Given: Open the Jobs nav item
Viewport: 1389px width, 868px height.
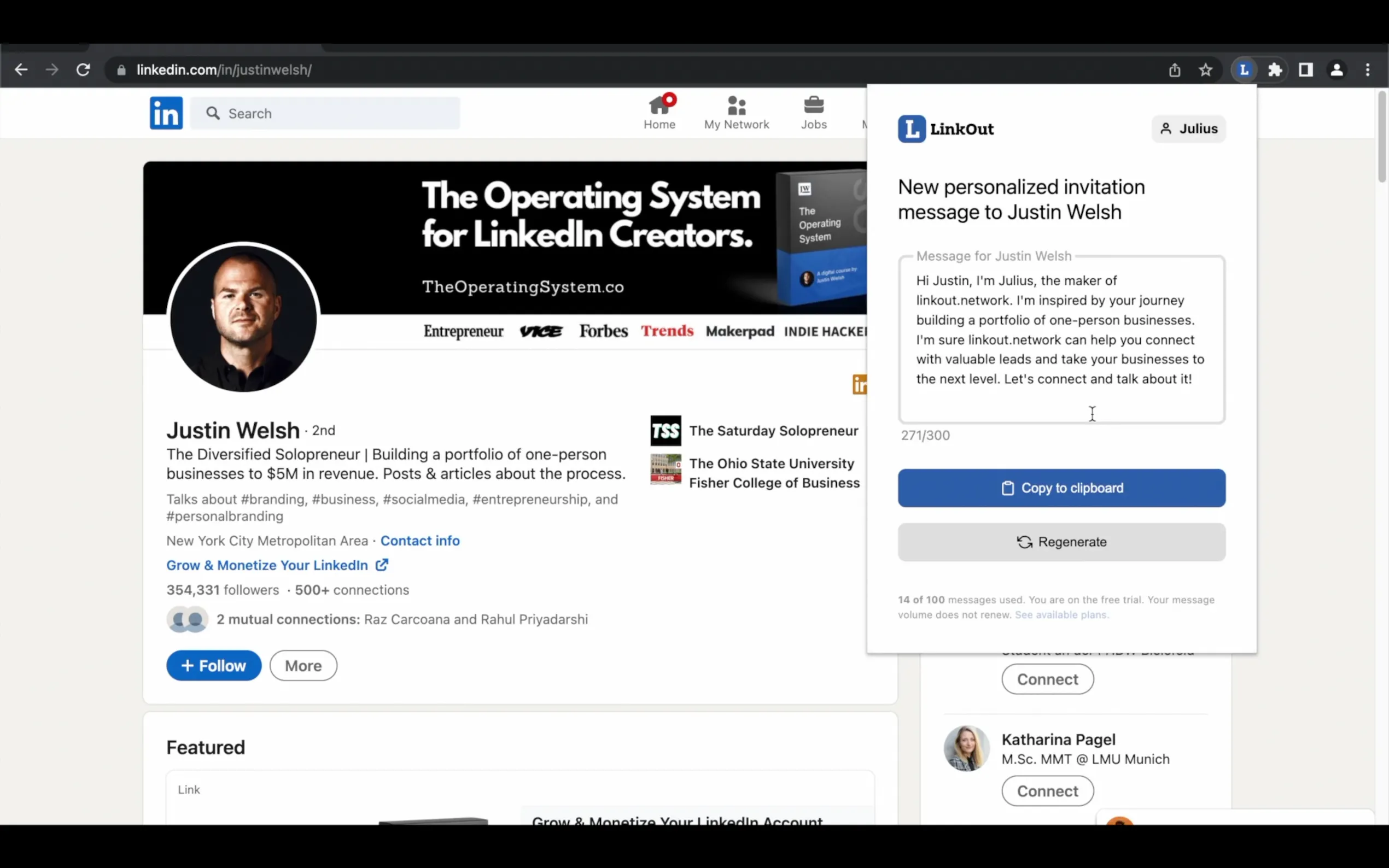Looking at the screenshot, I should point(814,113).
